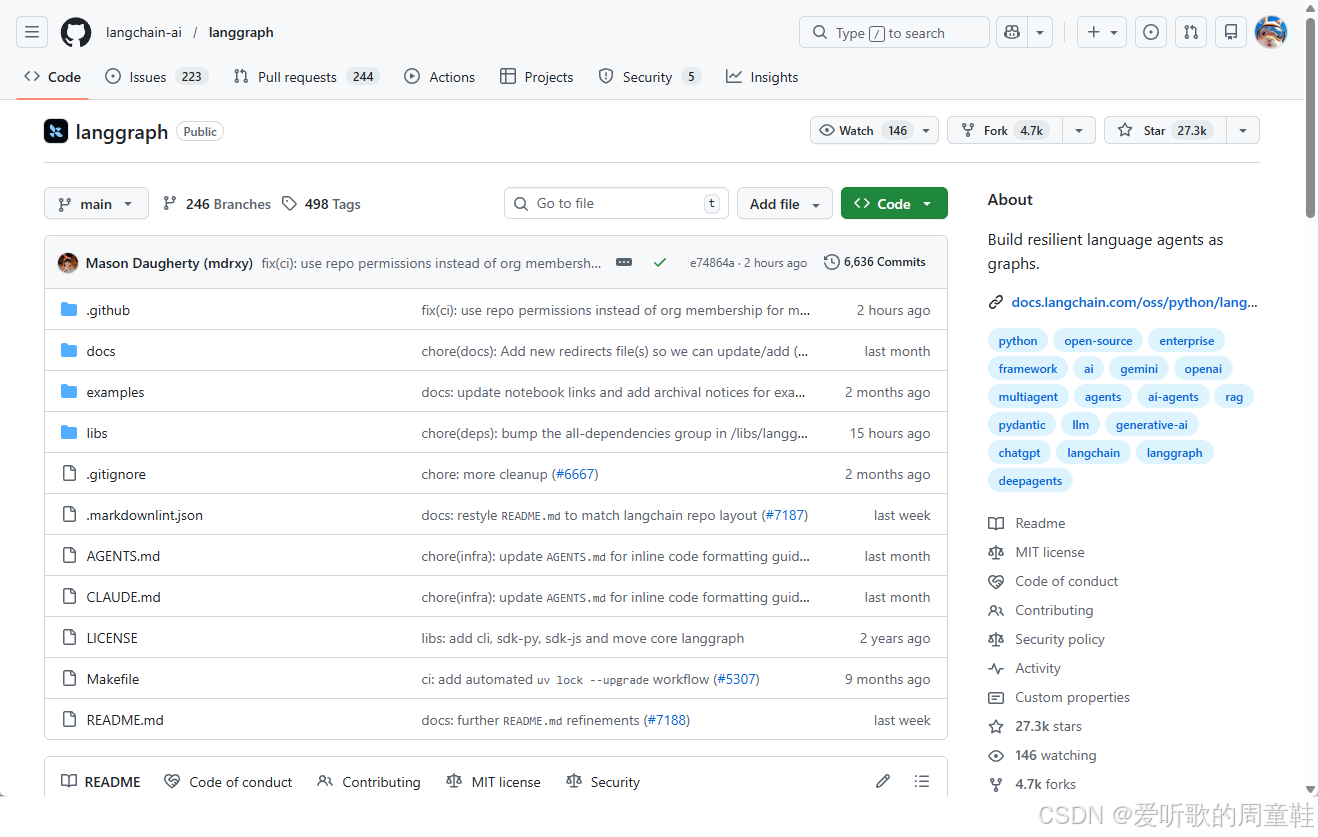Select the Code of conduct README tab
1318x837 pixels.
[x=228, y=782]
